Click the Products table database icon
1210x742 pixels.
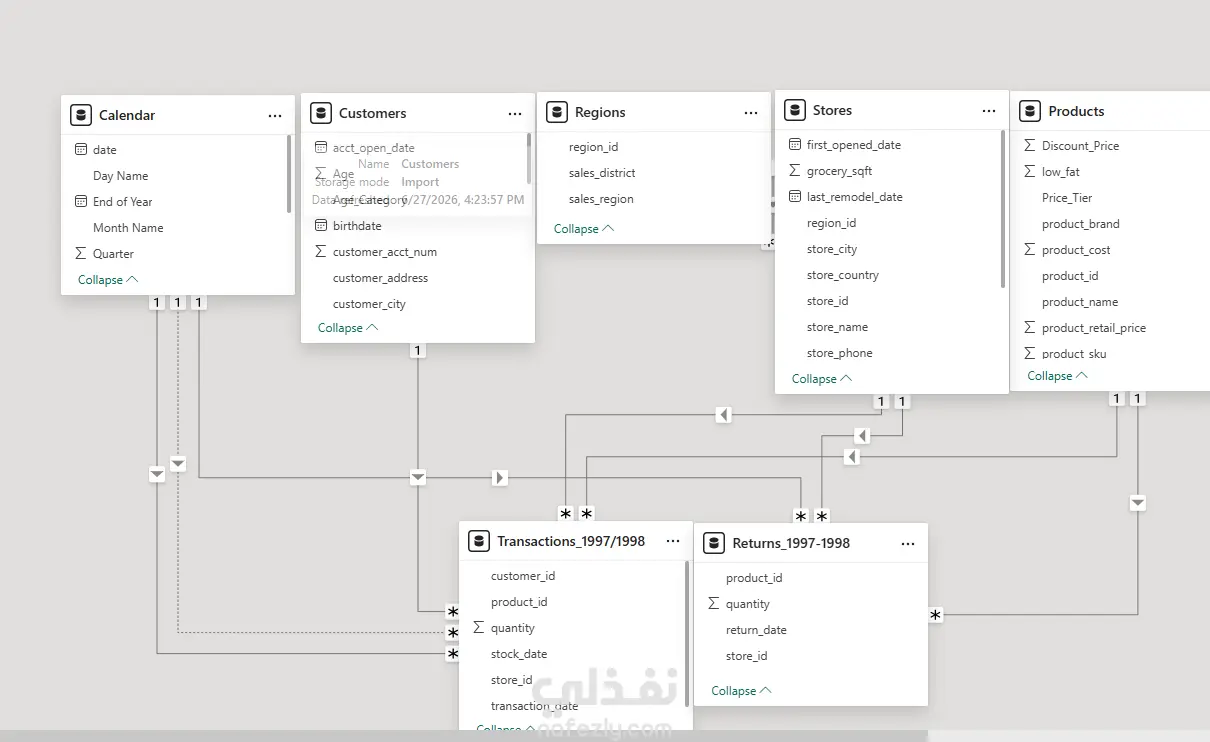tap(1031, 111)
